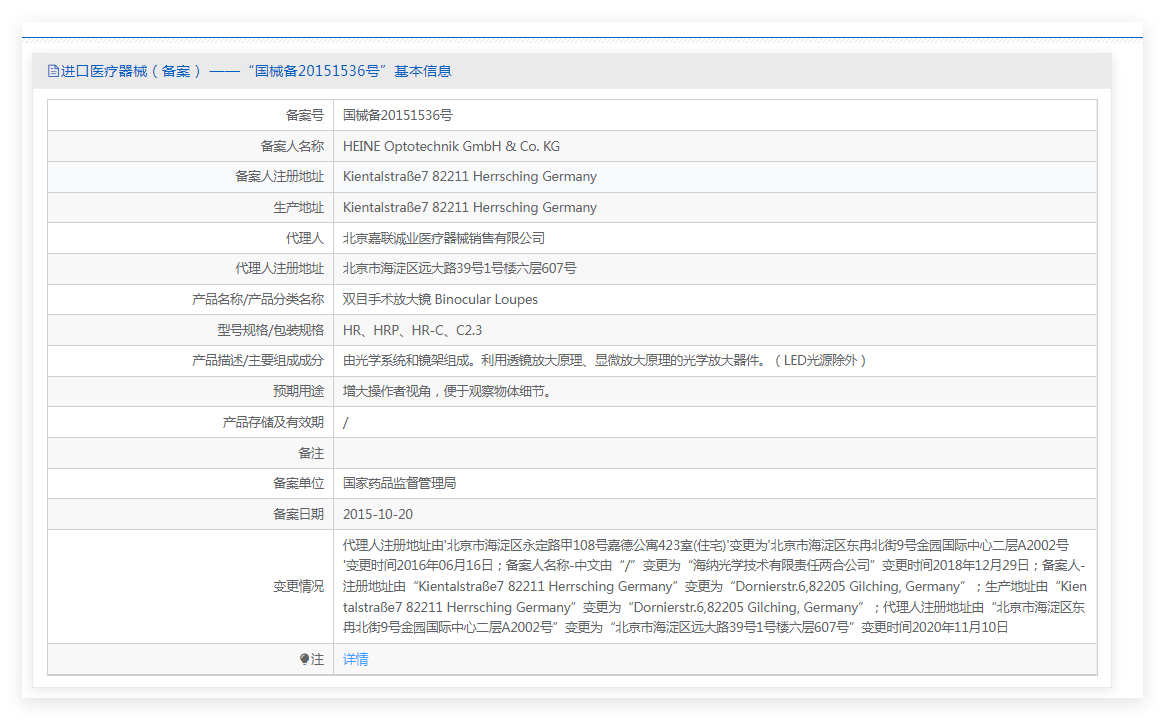Click the 代理人注册地址 value in 海淀区
The height and width of the screenshot is (720, 1165).
coord(459,269)
